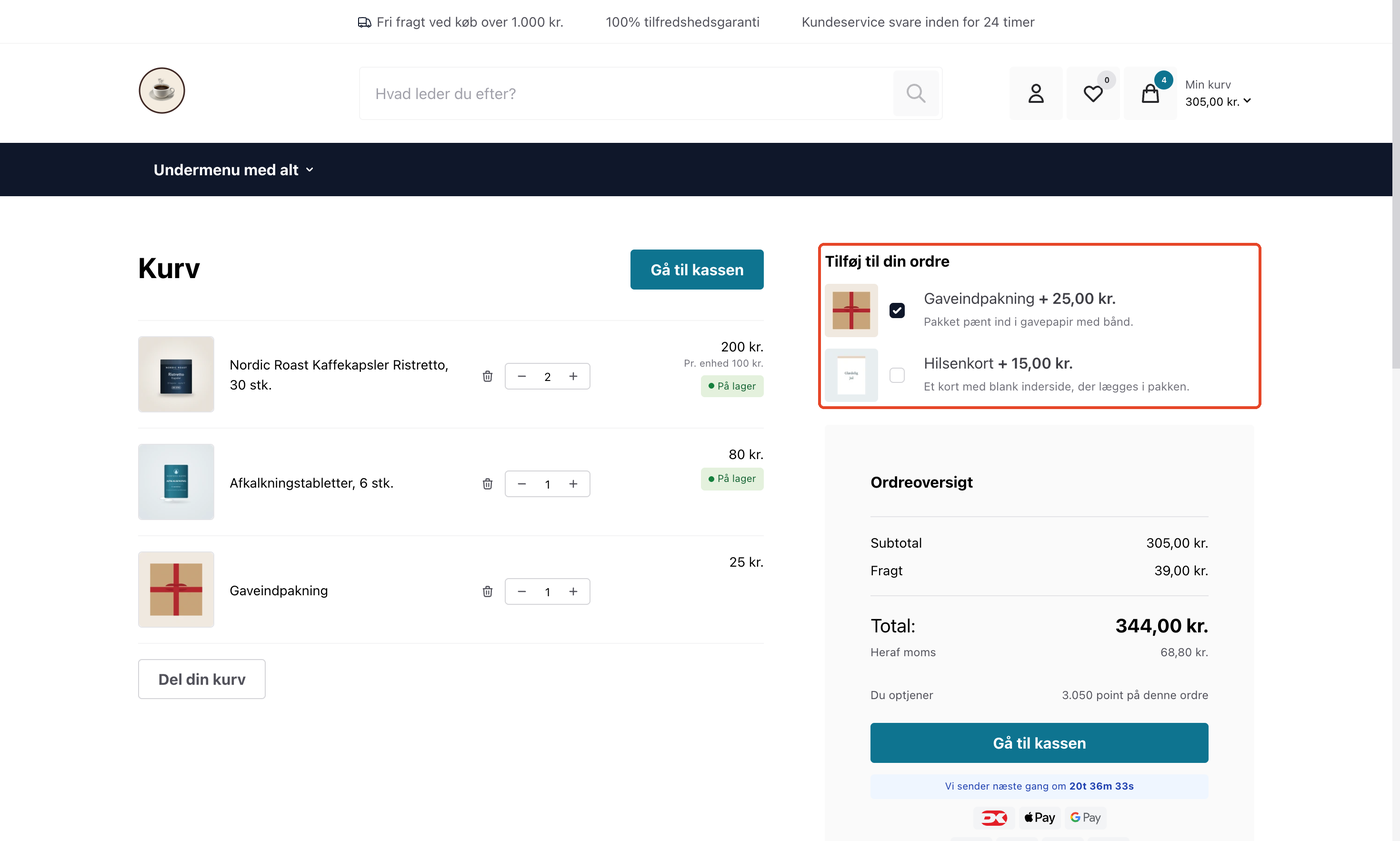Click Gå til kassen in Ordreoversigt

click(1039, 743)
